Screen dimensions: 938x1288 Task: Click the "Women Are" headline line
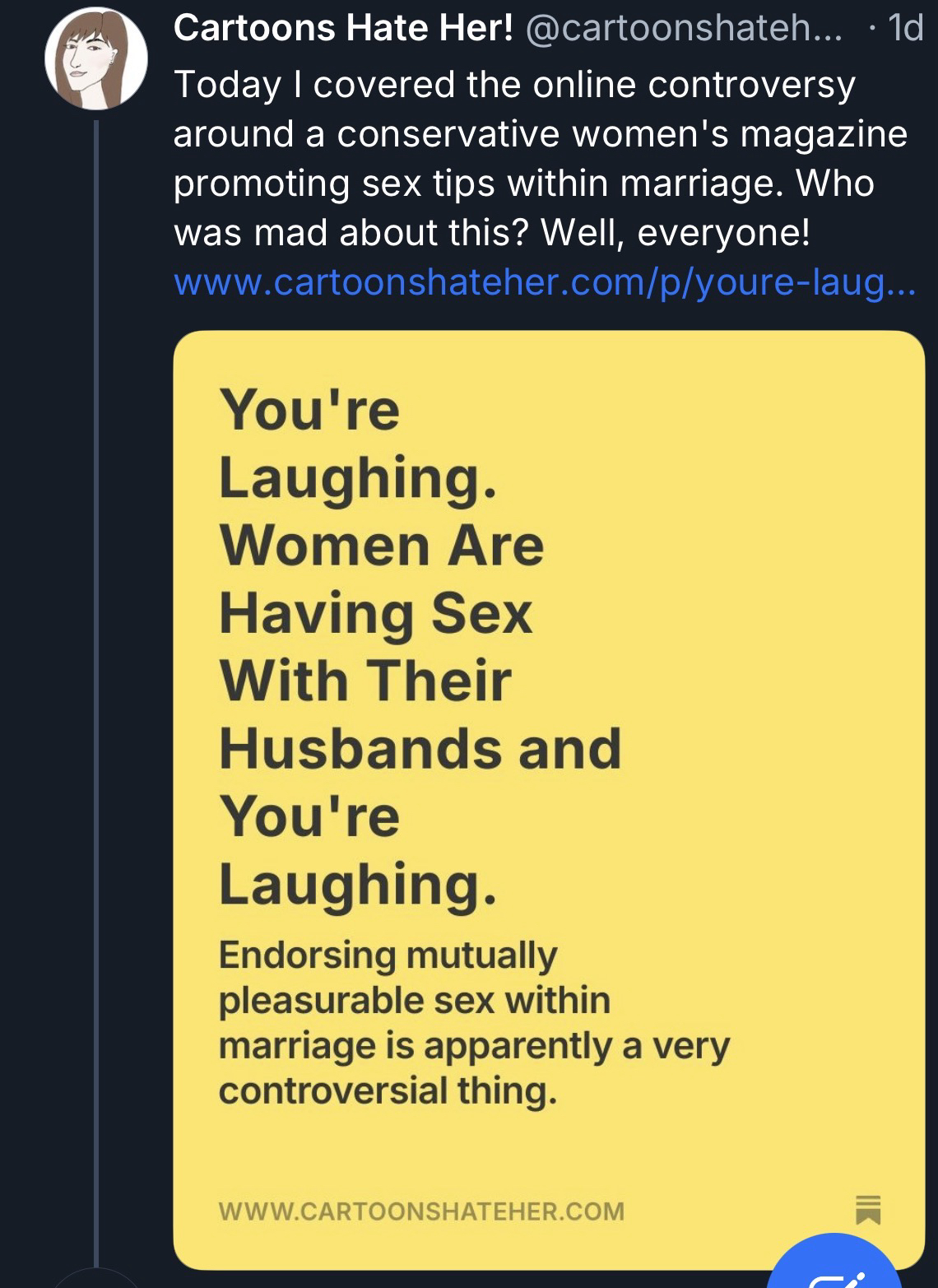(x=381, y=546)
